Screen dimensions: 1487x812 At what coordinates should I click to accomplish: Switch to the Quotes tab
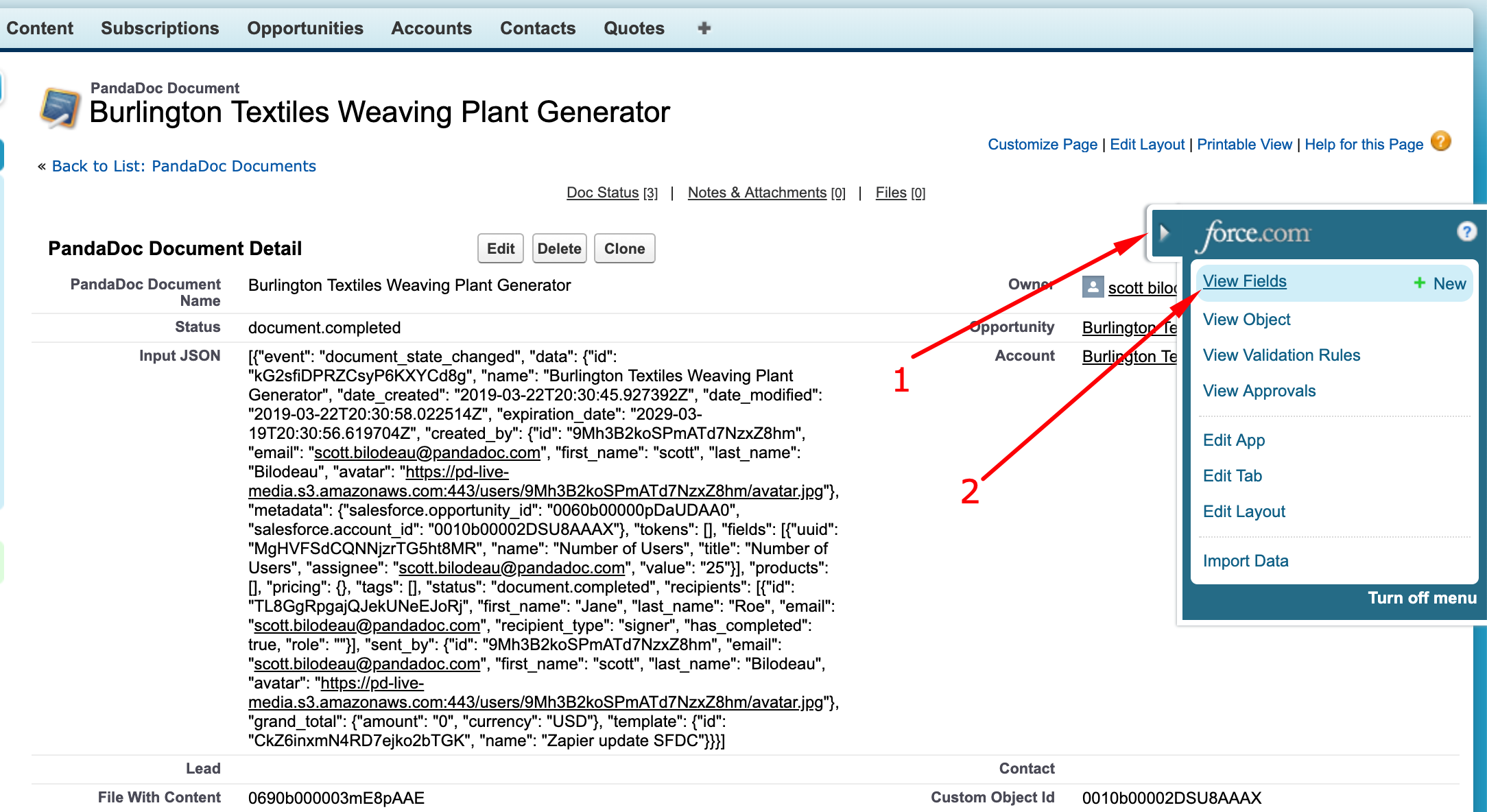634,28
